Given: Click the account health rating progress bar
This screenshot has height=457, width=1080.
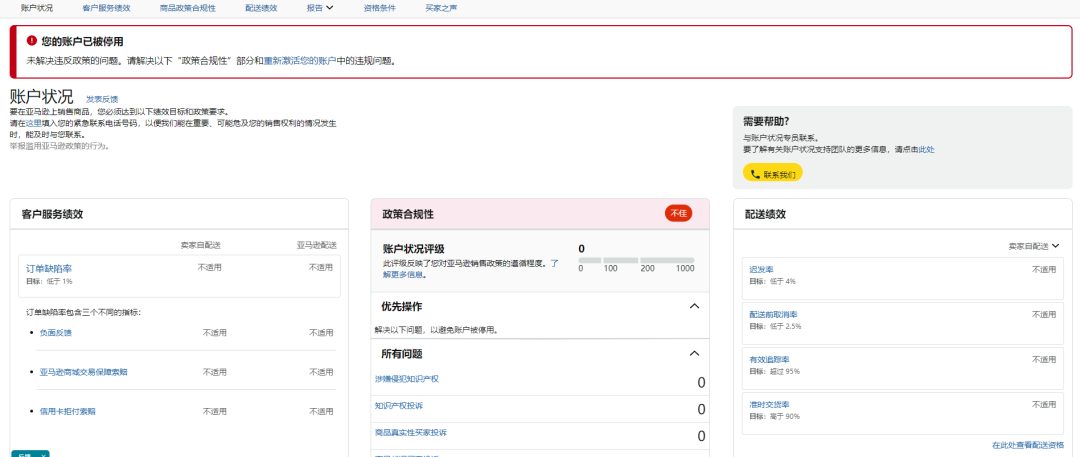Looking at the screenshot, I should (636, 260).
